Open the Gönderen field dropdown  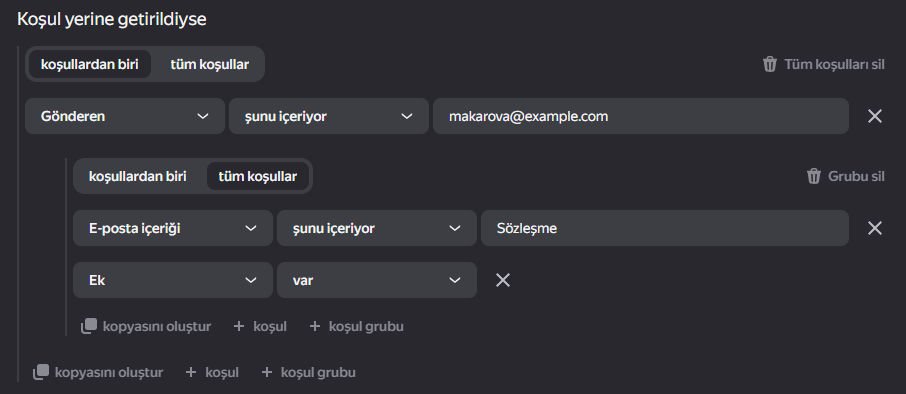(x=125, y=116)
